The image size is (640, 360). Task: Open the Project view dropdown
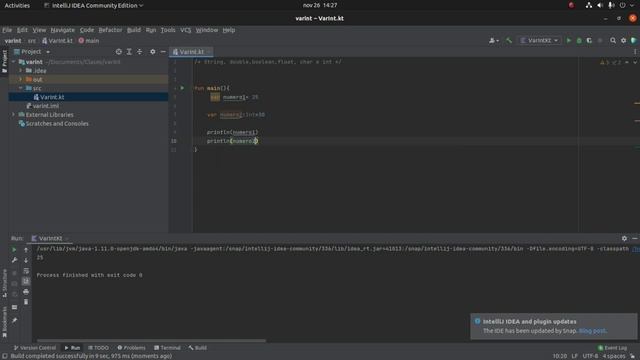[x=32, y=52]
